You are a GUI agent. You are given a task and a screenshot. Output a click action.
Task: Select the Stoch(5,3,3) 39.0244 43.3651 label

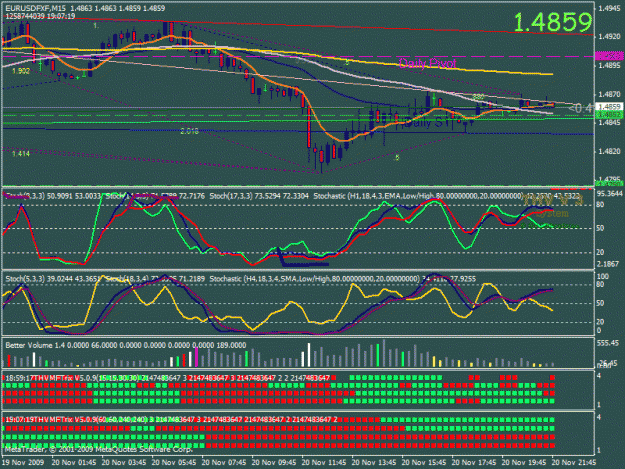(53, 279)
